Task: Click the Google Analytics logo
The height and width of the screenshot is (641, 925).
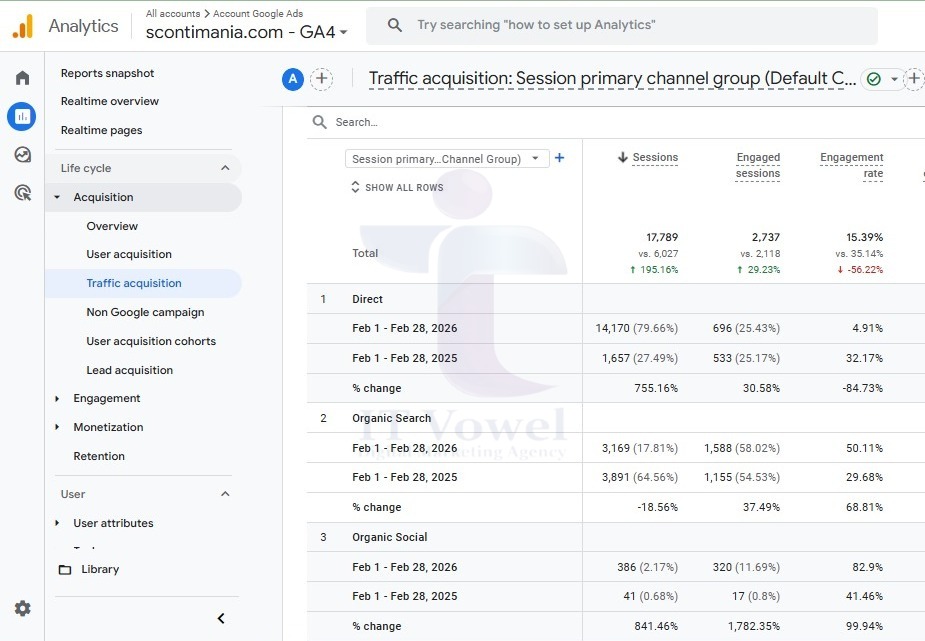Action: coord(23,27)
